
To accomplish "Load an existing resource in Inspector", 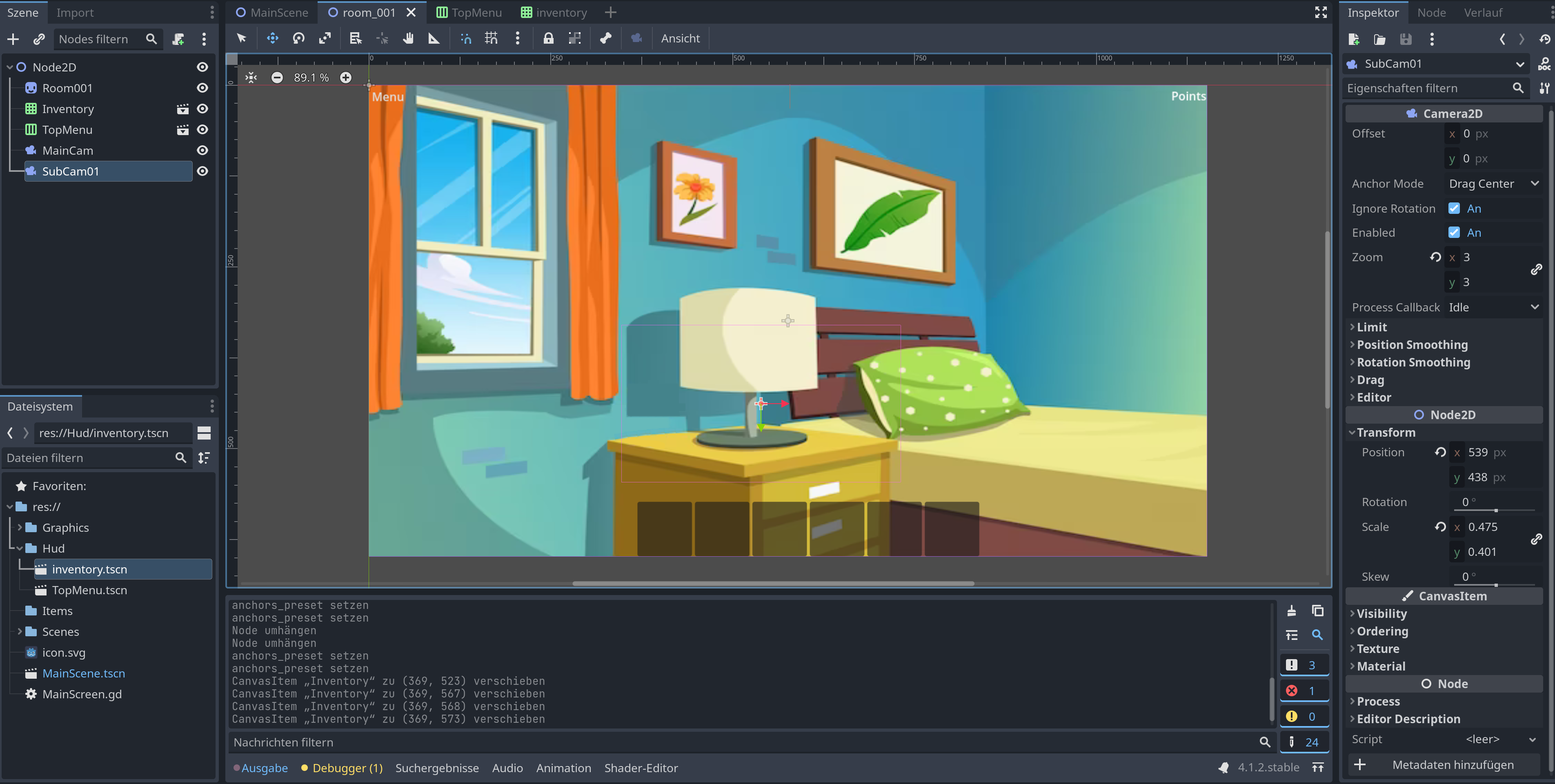I will click(1379, 39).
